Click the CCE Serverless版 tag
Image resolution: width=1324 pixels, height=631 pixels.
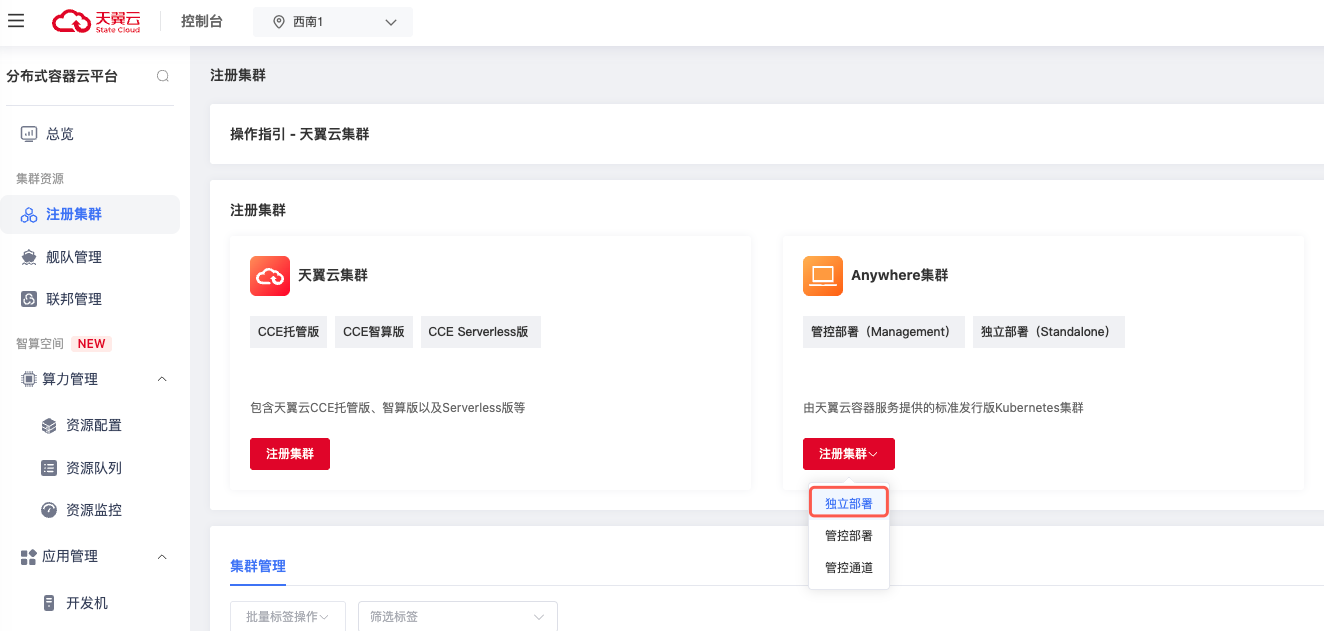(x=481, y=332)
